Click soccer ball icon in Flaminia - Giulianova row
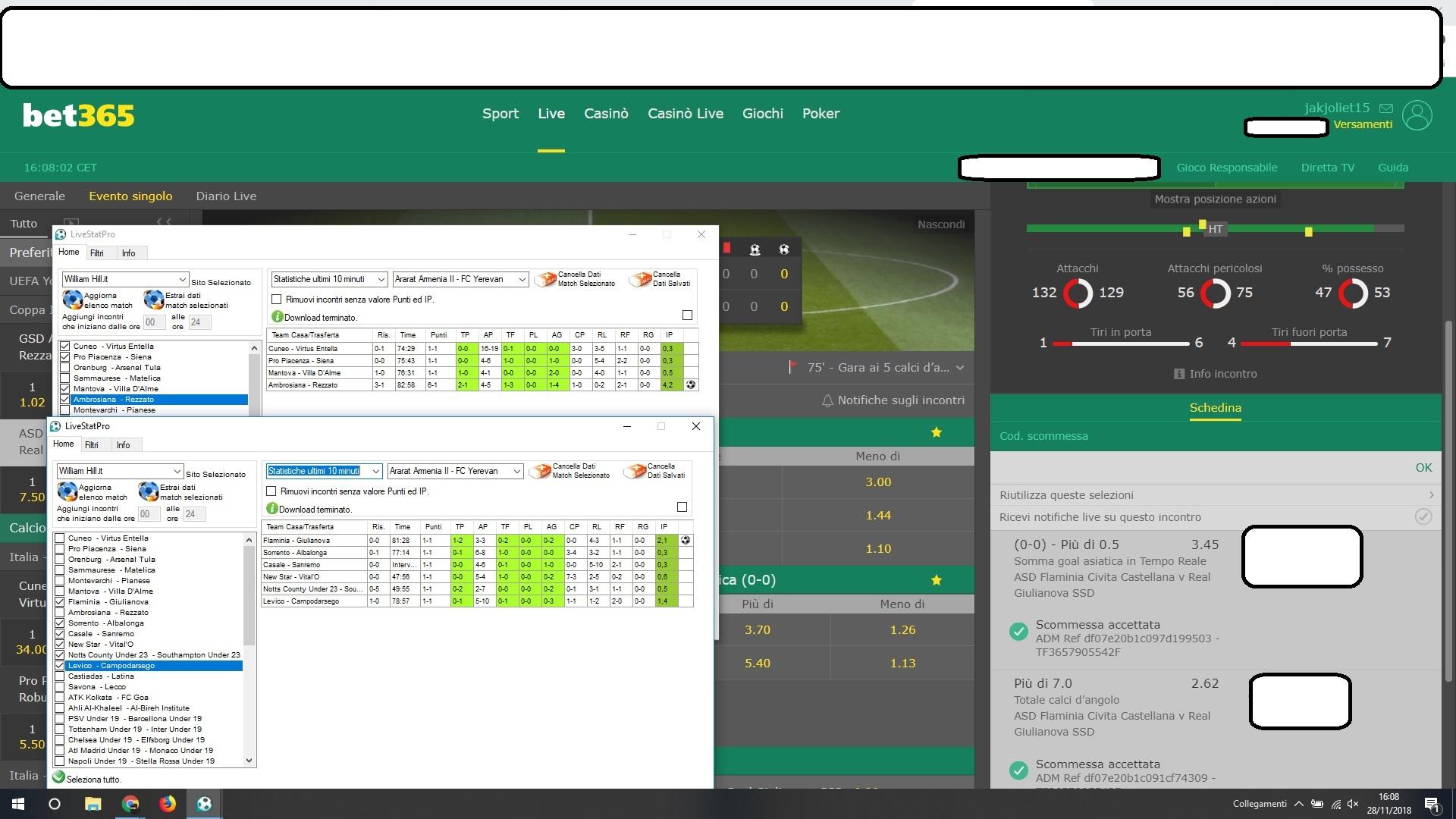This screenshot has width=1456, height=819. [x=686, y=541]
